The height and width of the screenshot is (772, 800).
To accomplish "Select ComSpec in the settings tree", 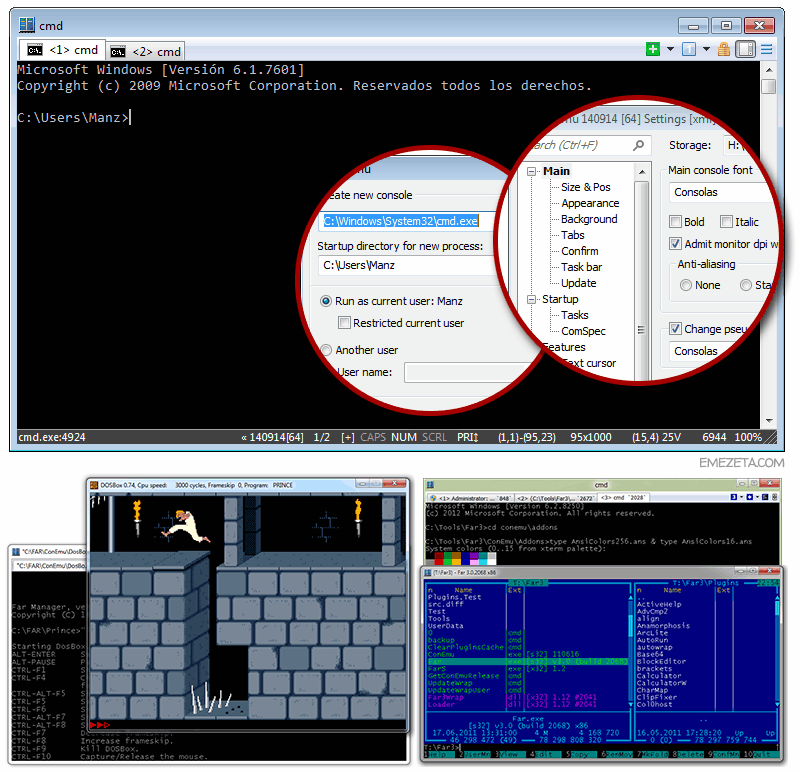I will [583, 331].
